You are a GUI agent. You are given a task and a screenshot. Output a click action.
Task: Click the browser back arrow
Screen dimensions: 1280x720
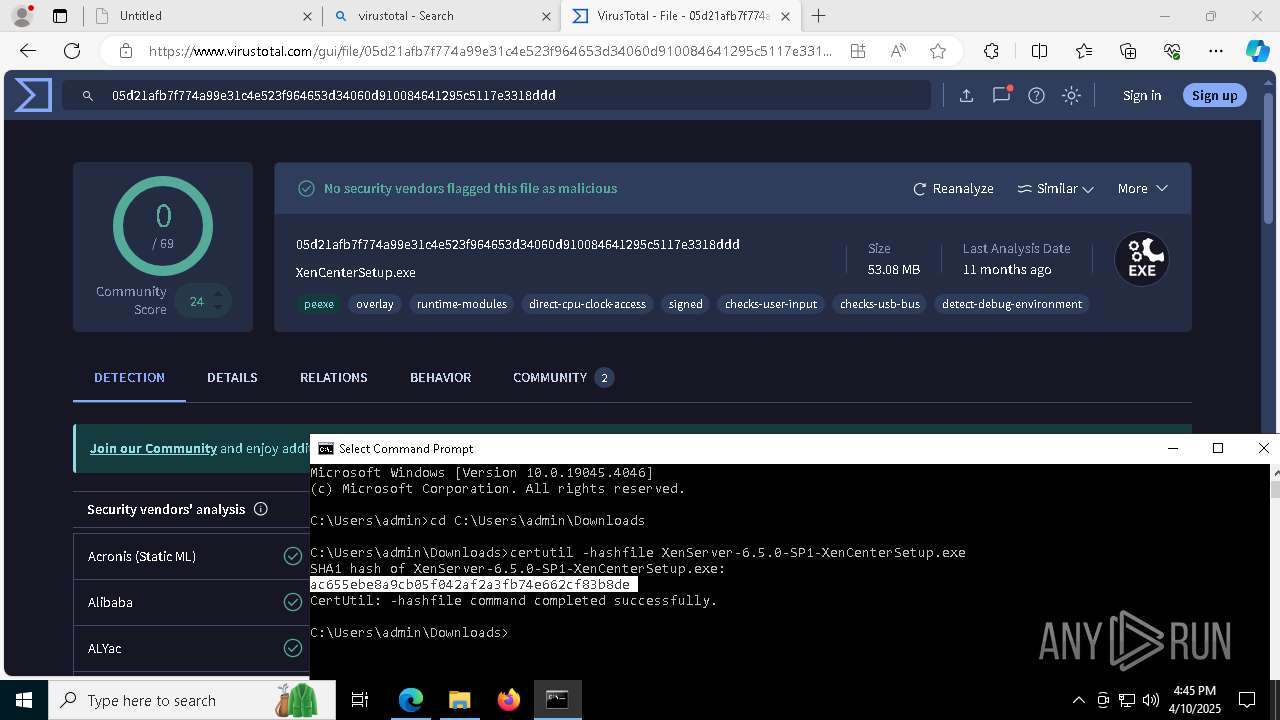tap(28, 51)
